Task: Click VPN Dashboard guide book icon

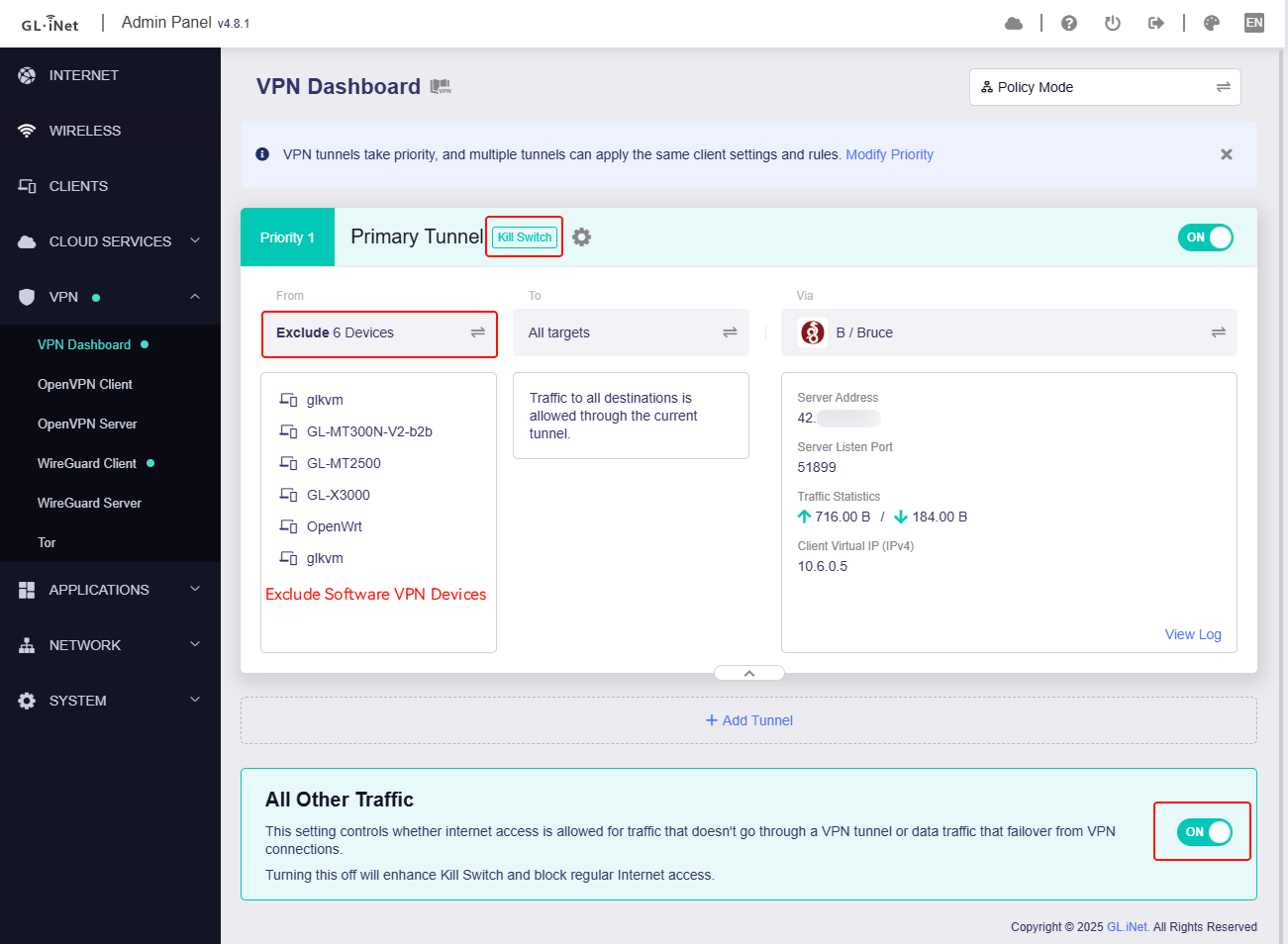Action: coord(441,87)
